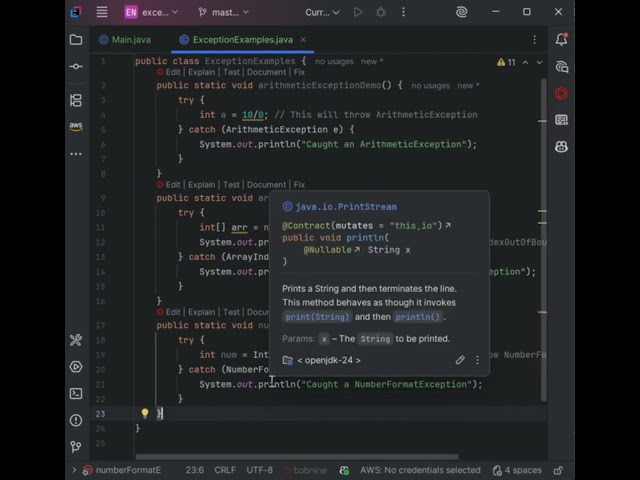Open the main hamburger menu
The height and width of the screenshot is (480, 640).
[102, 12]
